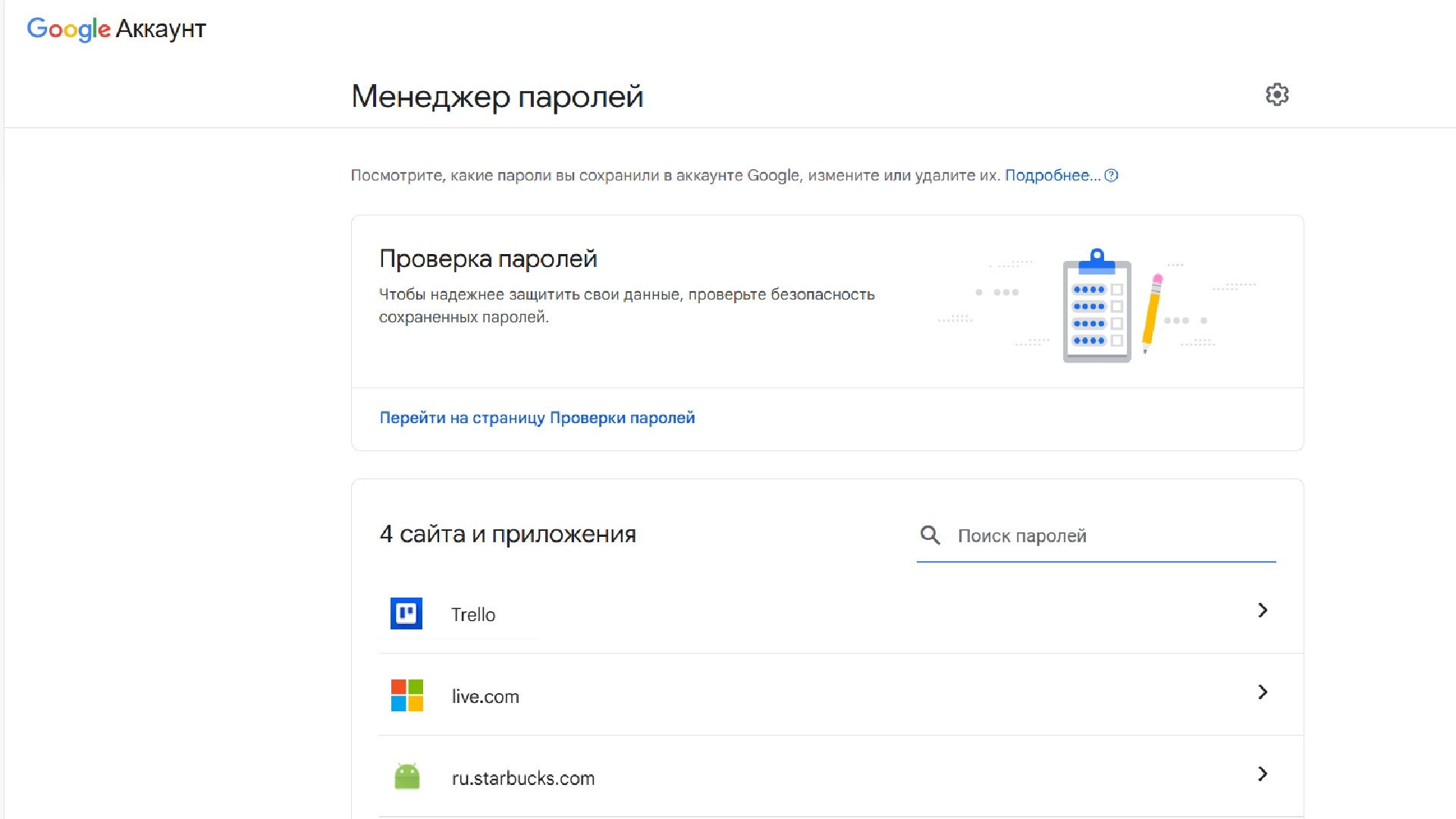Viewport: 1456px width, 819px height.
Task: Expand the Trello entry chevron
Action: tap(1263, 610)
